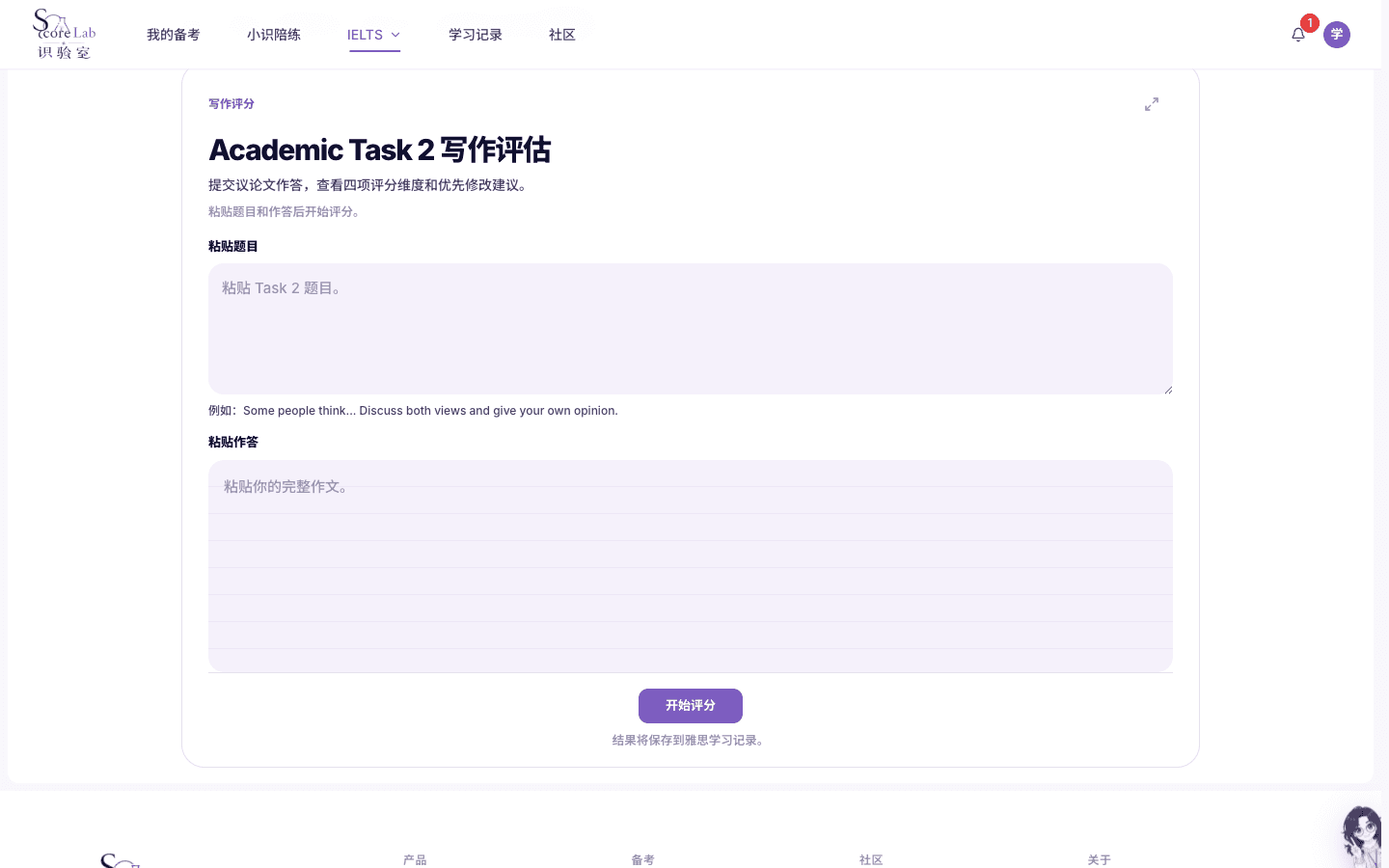Viewport: 1389px width, 868px height.
Task: Click the 产品 footer heading
Action: click(x=415, y=860)
